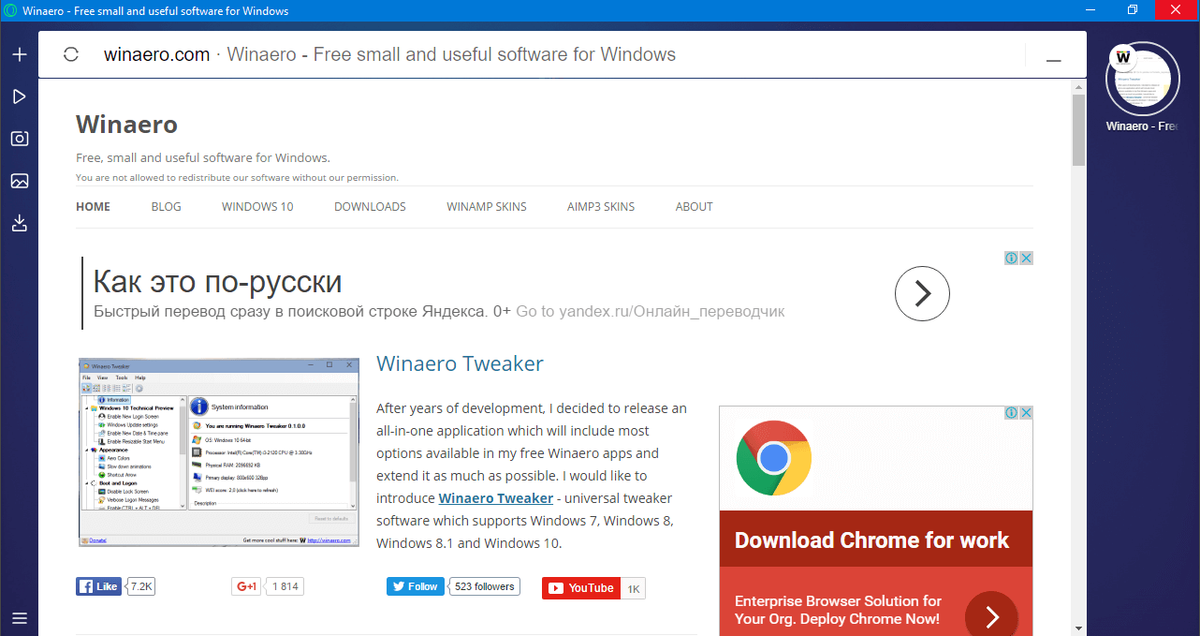
Task: Follow Winaero on Twitter
Action: tap(414, 587)
